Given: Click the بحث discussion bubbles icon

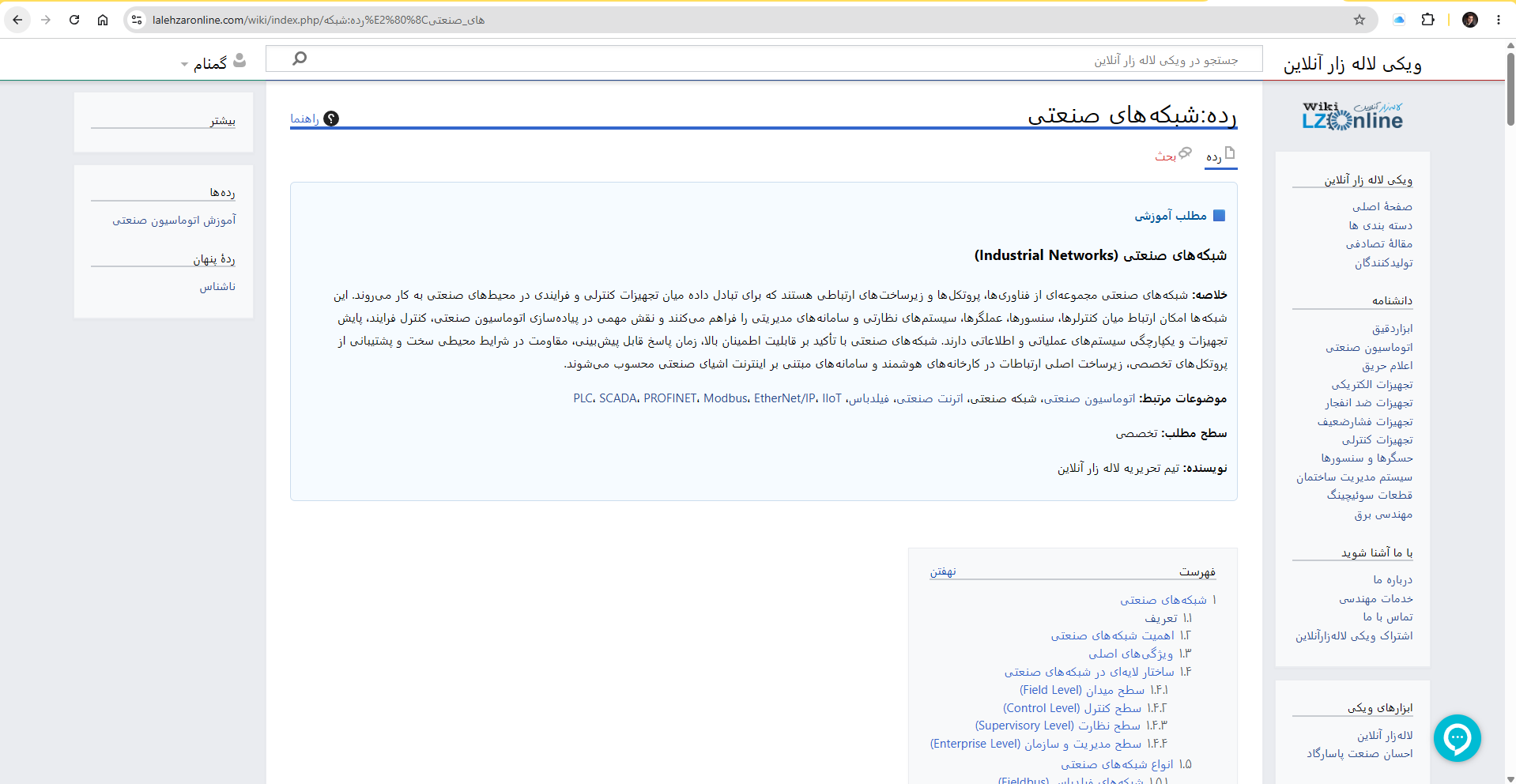Looking at the screenshot, I should click(1185, 153).
